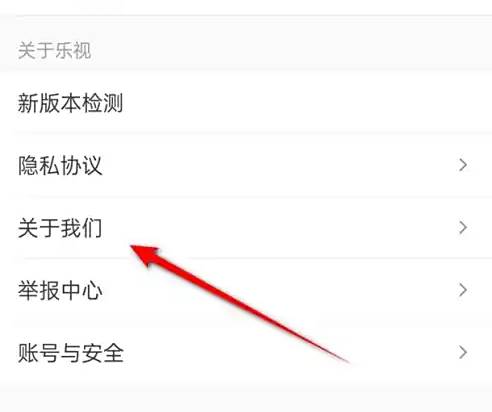
Task: Tap the chevron arrow beside 举报中心
Action: point(463,290)
